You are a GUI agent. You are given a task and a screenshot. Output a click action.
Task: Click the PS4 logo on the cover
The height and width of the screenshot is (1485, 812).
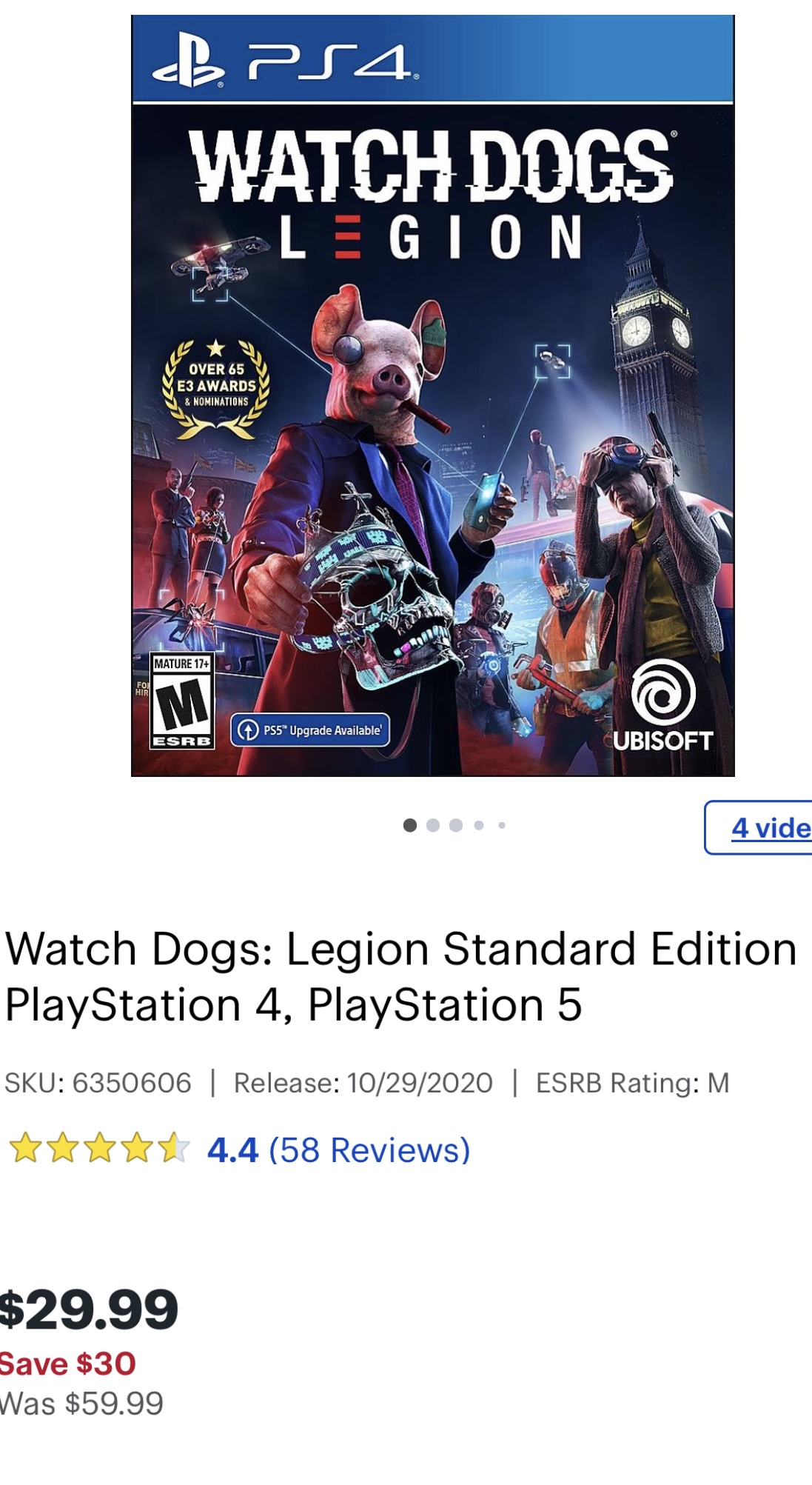(x=285, y=65)
